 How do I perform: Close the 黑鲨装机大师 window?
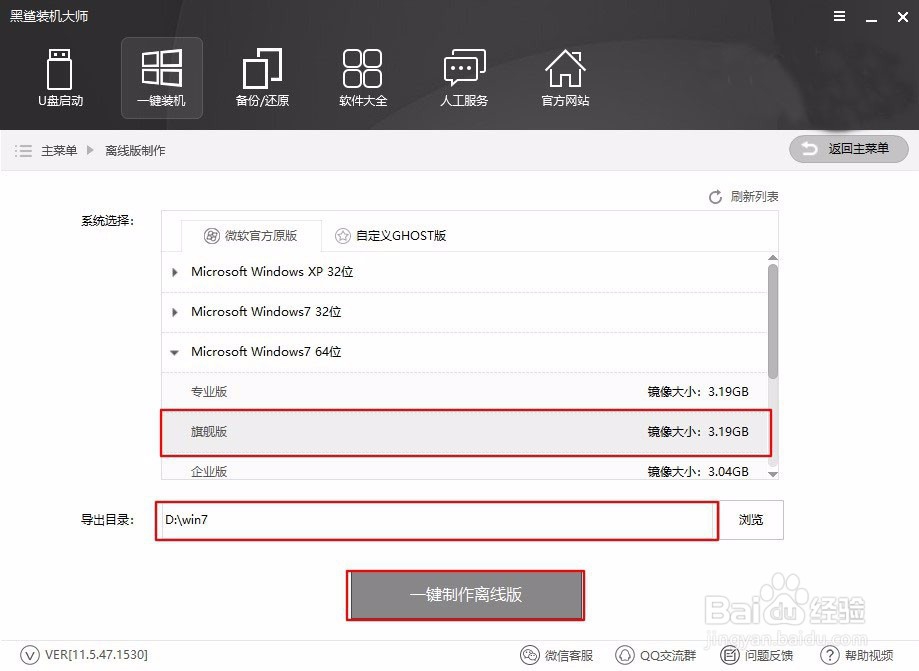tap(903, 17)
